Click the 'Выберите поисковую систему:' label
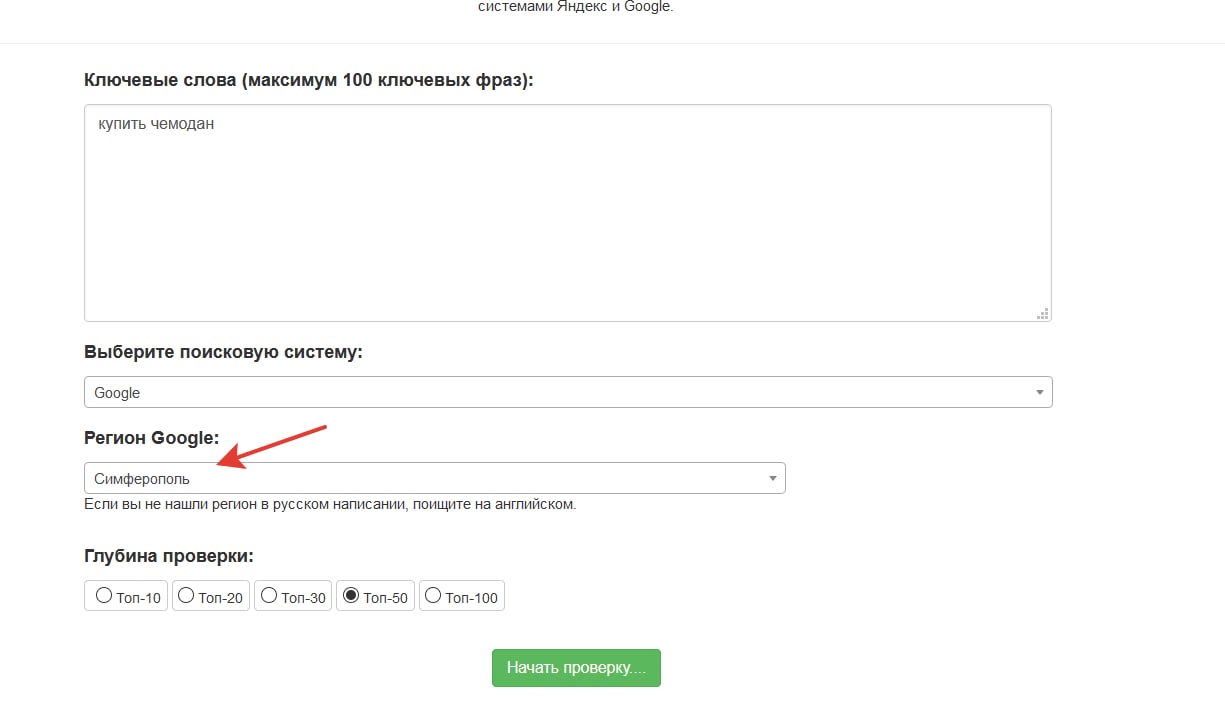Screen dimensions: 1225x709 (x=223, y=352)
